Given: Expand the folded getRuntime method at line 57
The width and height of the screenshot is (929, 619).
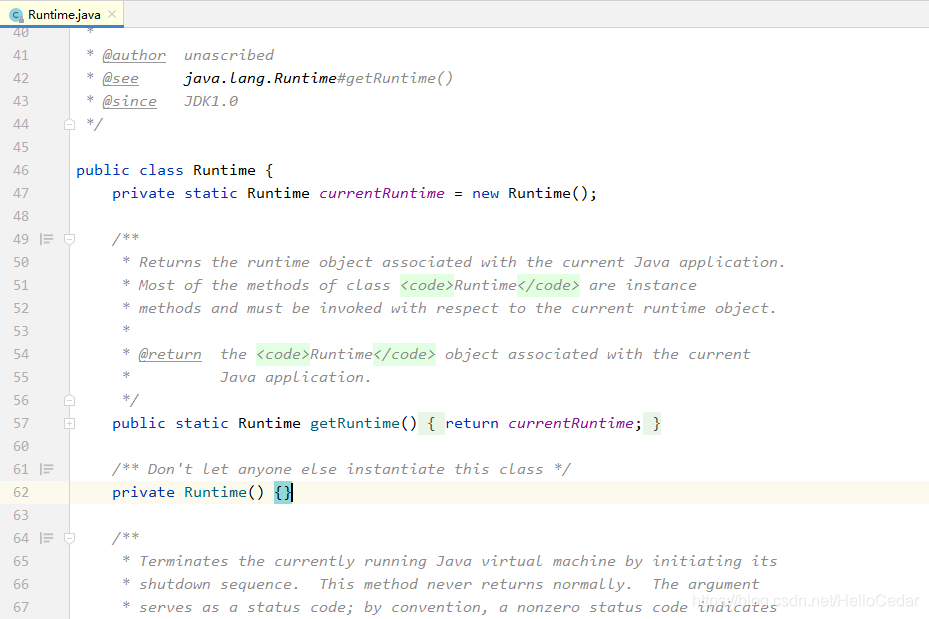Looking at the screenshot, I should click(x=69, y=424).
